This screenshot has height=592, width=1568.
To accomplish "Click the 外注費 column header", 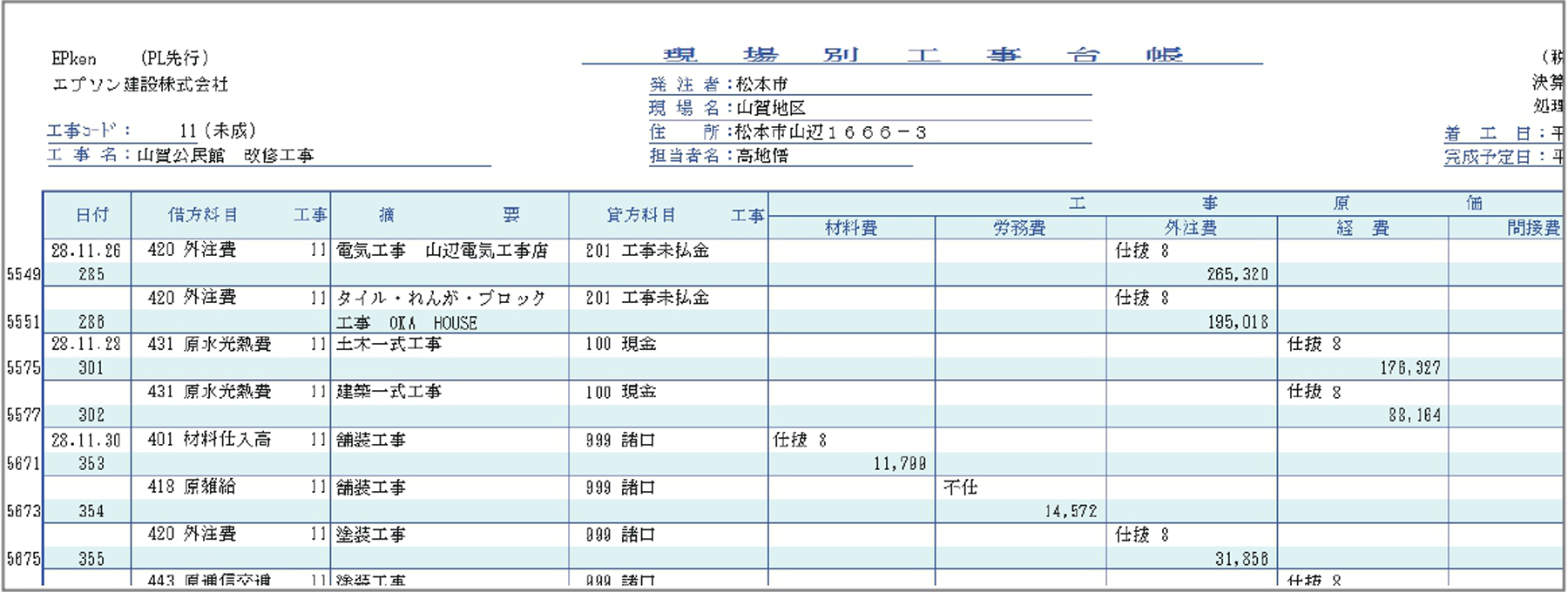I will click(1191, 228).
